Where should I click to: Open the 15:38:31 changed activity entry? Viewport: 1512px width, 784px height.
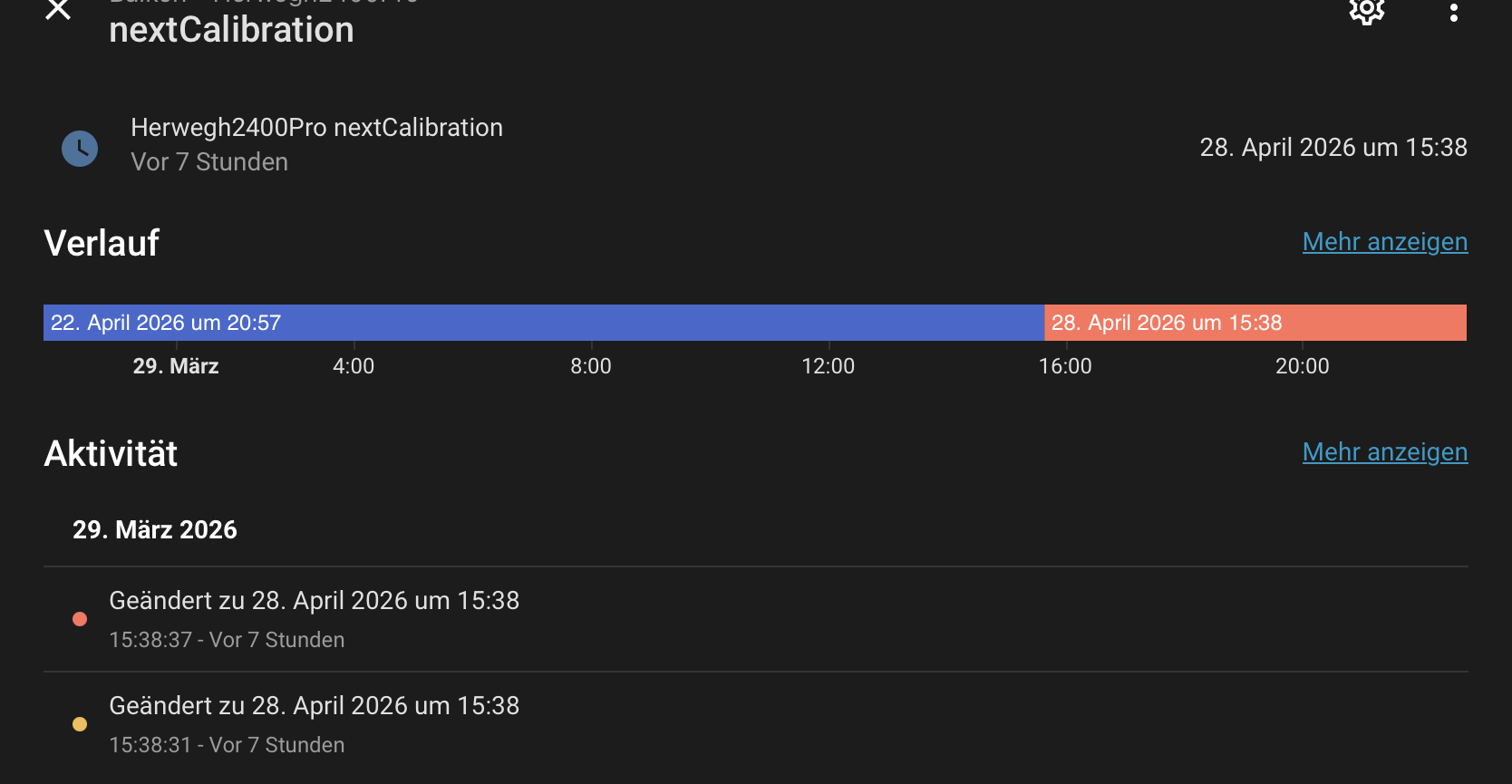756,725
